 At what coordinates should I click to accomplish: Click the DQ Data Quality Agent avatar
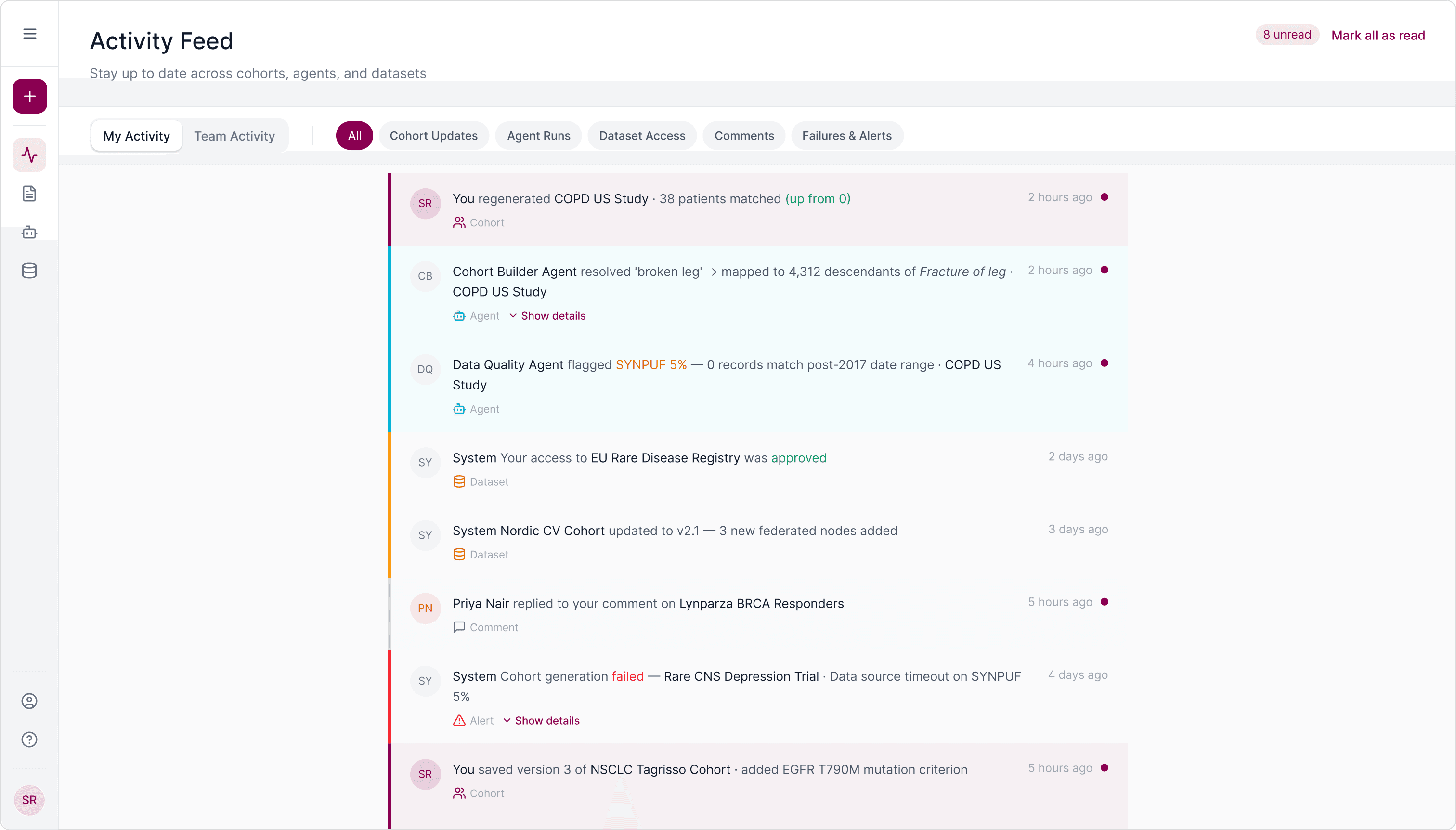click(x=425, y=369)
